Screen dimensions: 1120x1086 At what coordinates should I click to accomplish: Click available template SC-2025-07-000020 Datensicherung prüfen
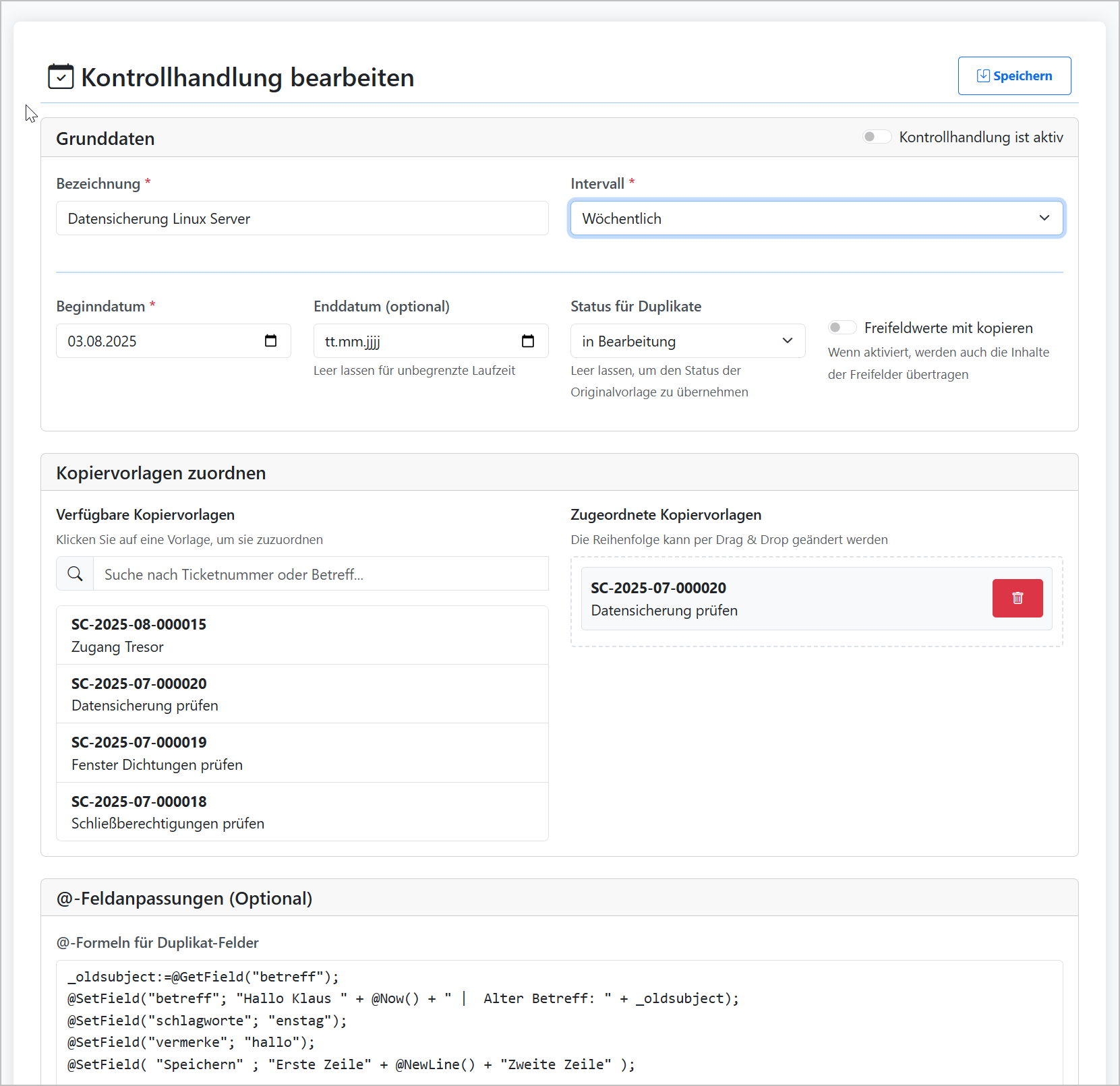tap(302, 694)
